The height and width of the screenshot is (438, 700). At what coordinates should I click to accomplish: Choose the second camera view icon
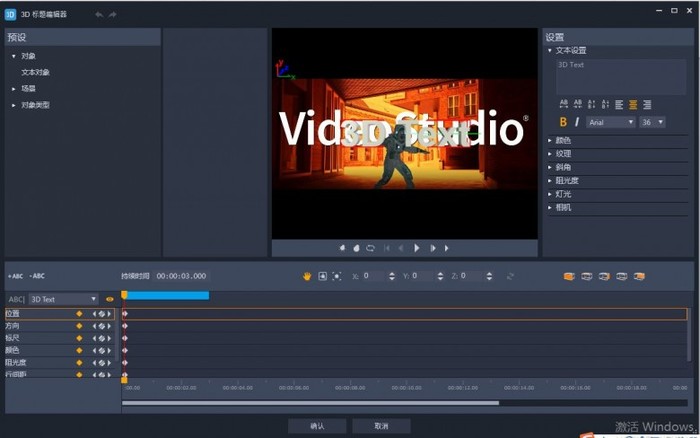point(587,276)
